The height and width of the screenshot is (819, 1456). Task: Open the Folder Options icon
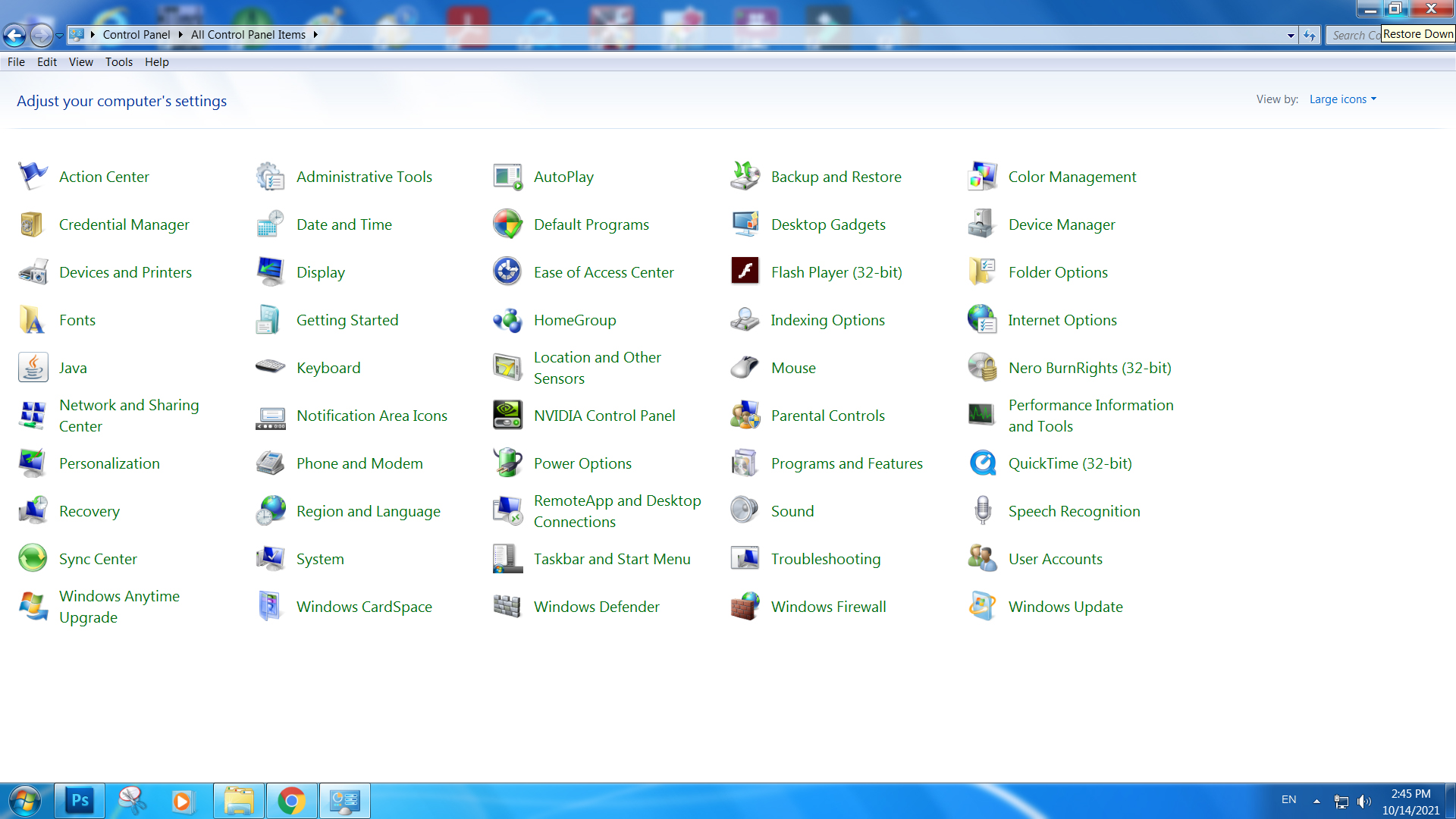pos(983,271)
